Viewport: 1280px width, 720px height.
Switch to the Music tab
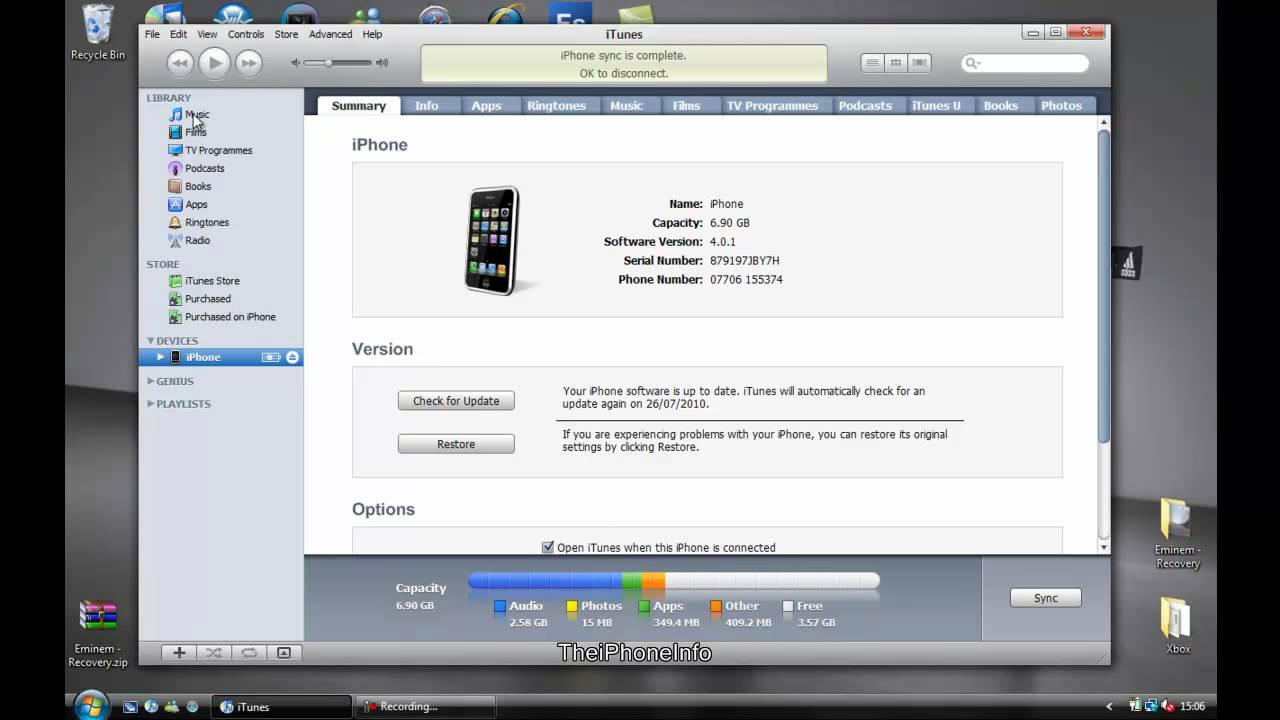tap(627, 105)
